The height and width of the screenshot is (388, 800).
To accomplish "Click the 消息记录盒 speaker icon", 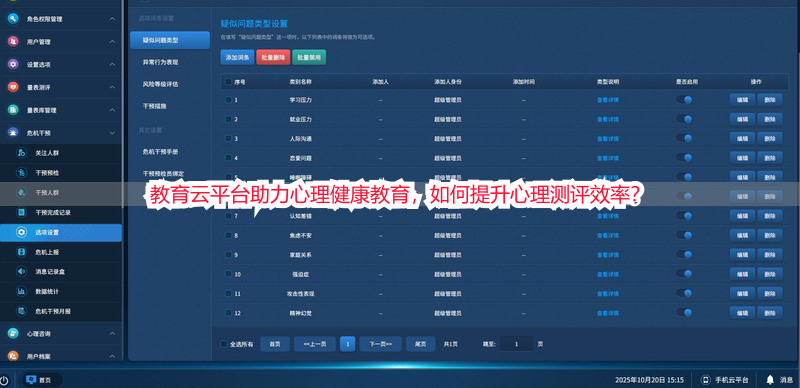I will click(x=21, y=272).
